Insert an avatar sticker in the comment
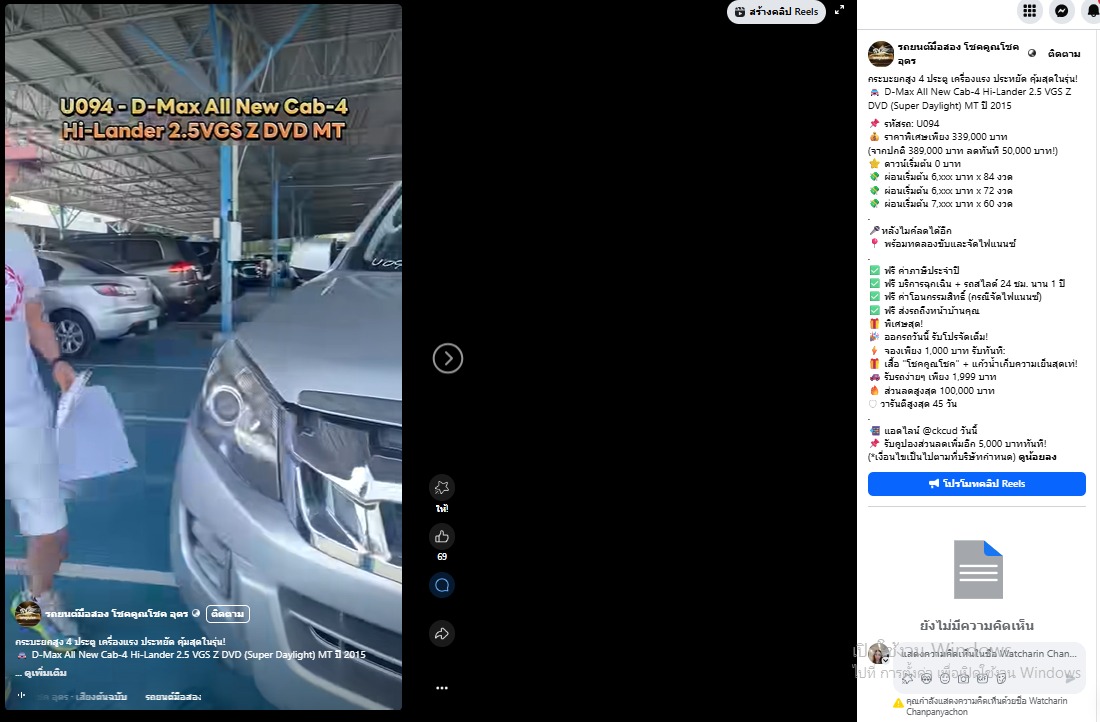This screenshot has height=722, width=1100. point(925,678)
